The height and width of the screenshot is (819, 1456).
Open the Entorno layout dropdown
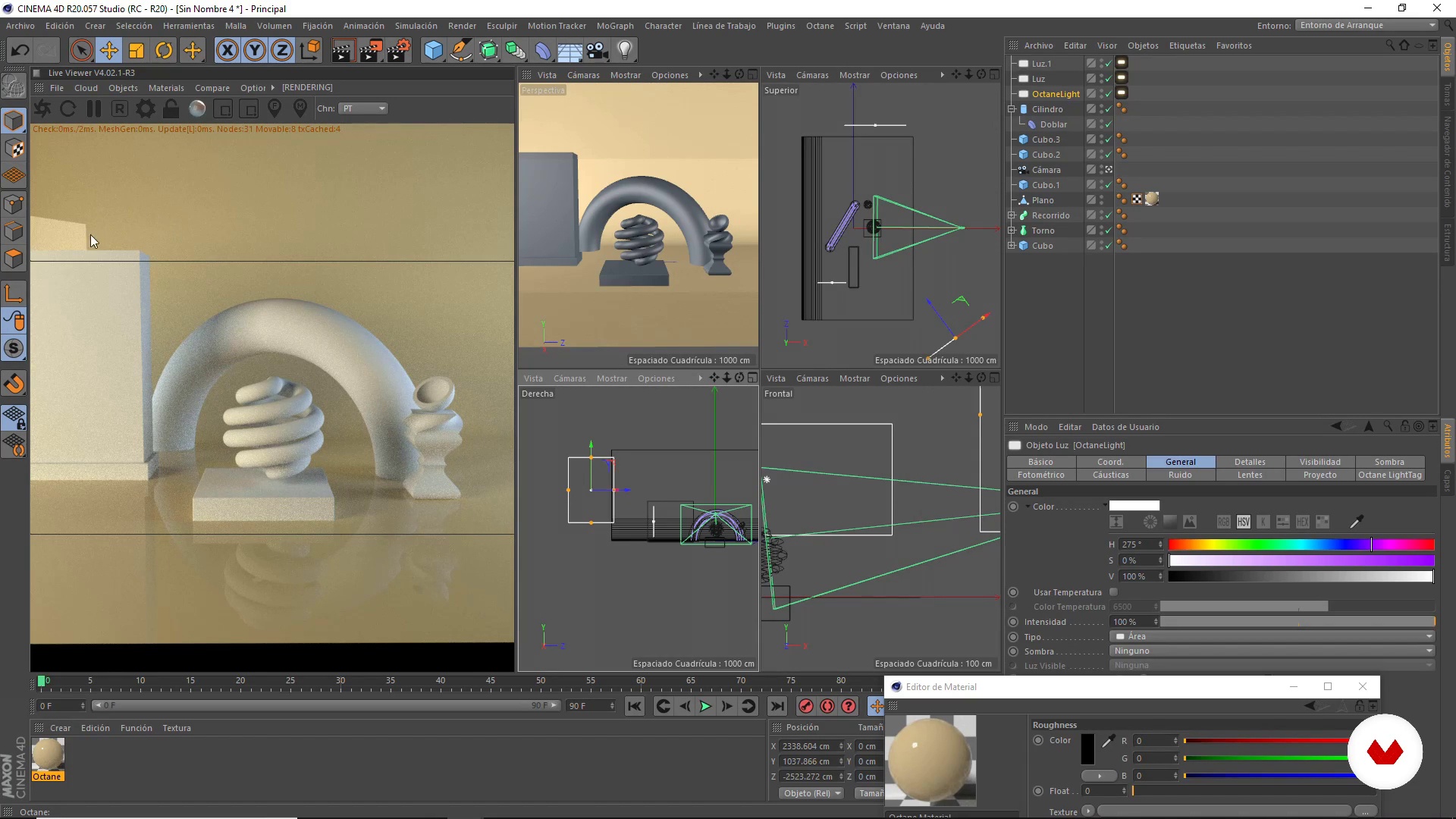point(1367,25)
